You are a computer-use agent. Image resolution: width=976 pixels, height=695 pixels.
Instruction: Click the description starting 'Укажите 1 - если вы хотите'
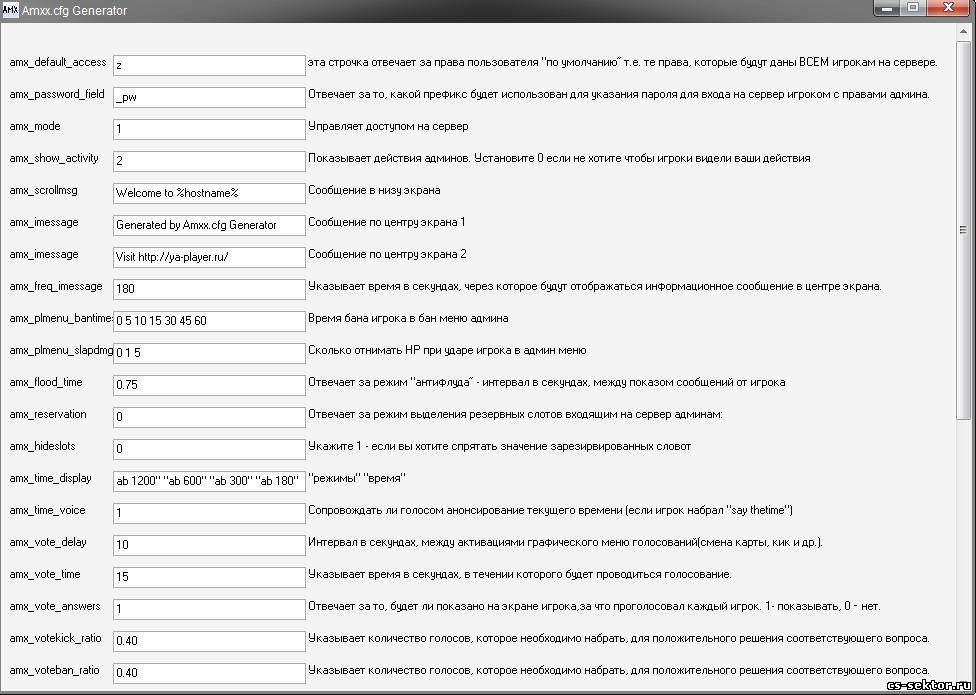point(499,446)
